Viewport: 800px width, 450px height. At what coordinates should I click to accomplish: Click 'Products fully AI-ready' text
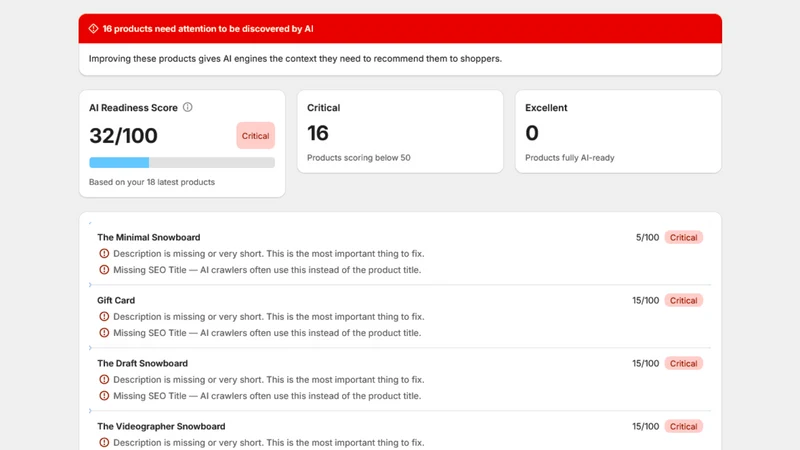(x=570, y=158)
